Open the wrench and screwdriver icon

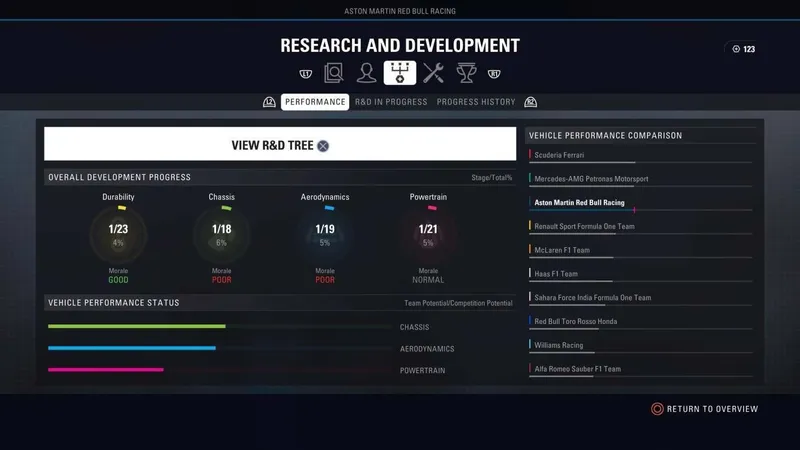(433, 73)
